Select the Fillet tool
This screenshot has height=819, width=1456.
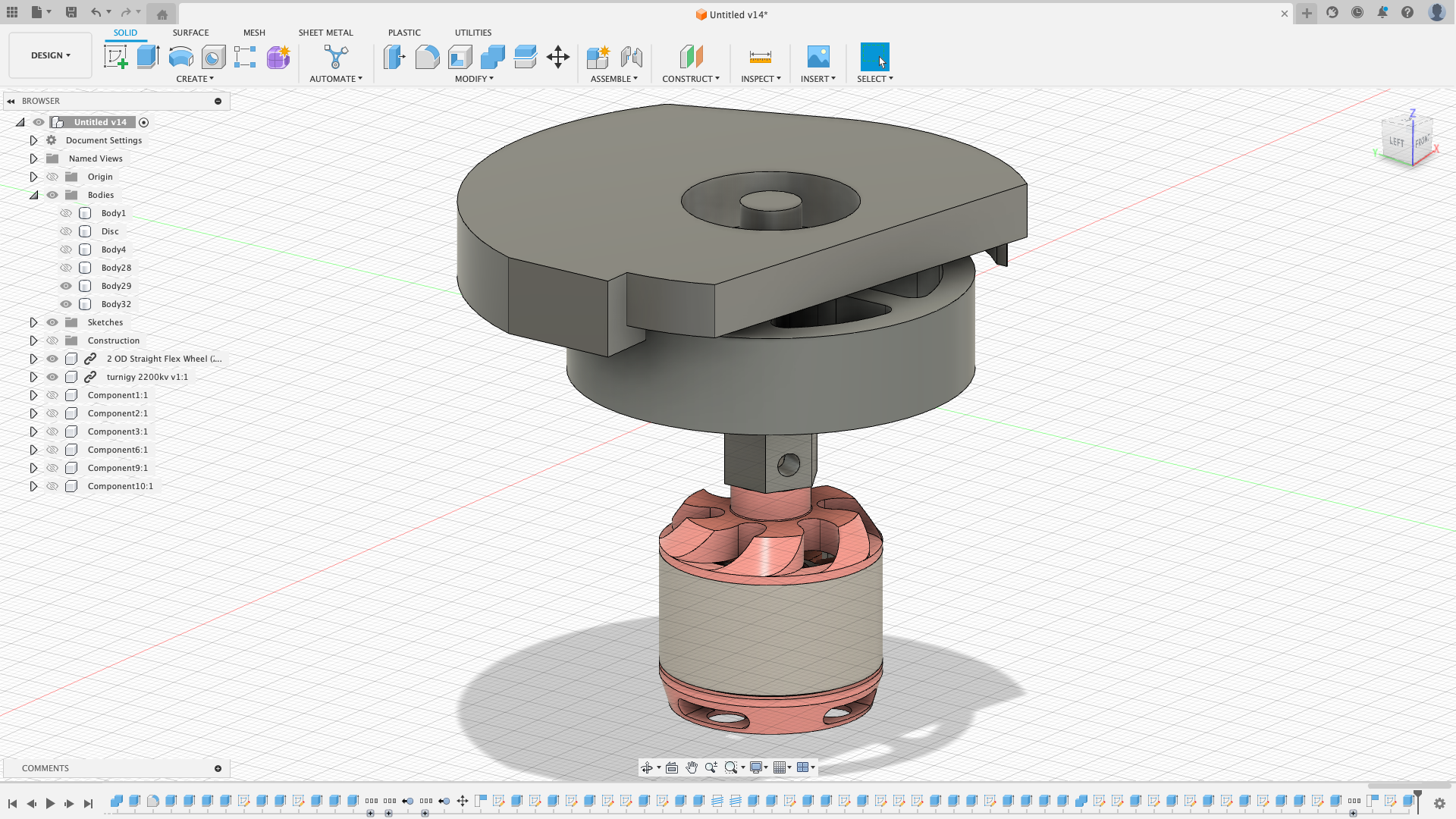click(x=427, y=57)
